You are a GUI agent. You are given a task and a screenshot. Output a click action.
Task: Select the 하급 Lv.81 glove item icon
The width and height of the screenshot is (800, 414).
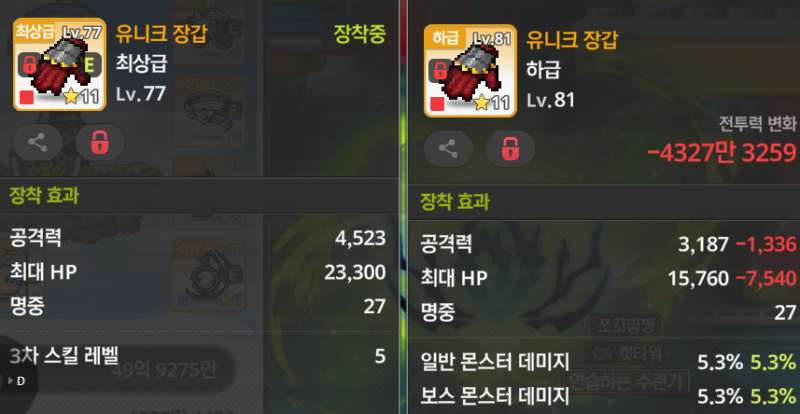tap(470, 70)
